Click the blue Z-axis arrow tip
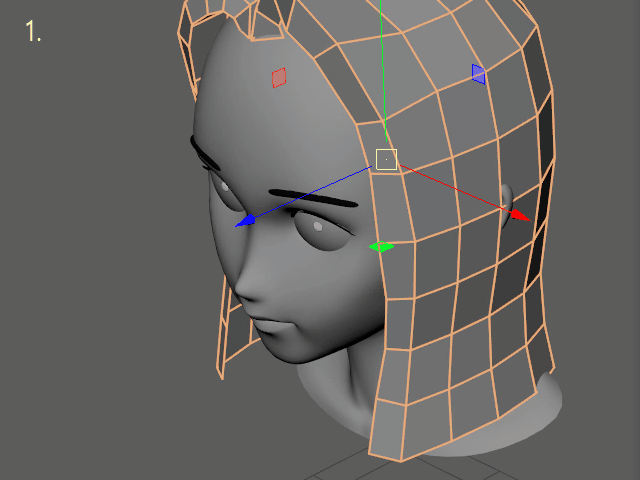The width and height of the screenshot is (640, 480). point(243,222)
